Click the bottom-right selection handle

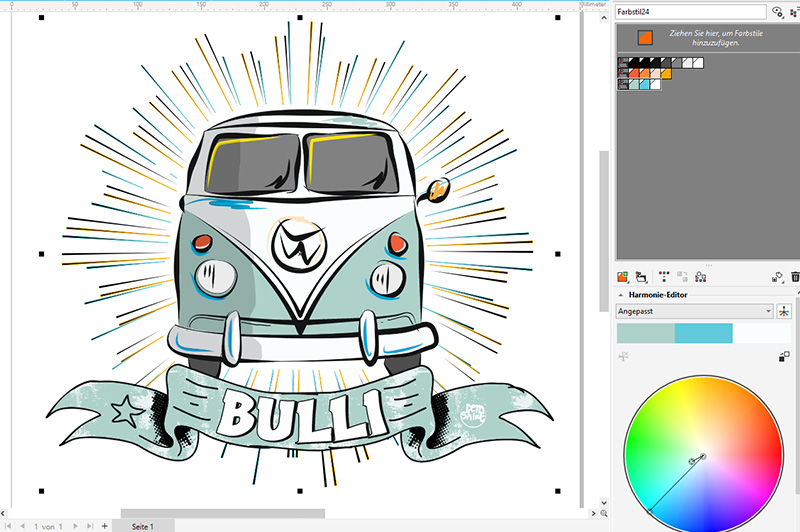pos(558,491)
